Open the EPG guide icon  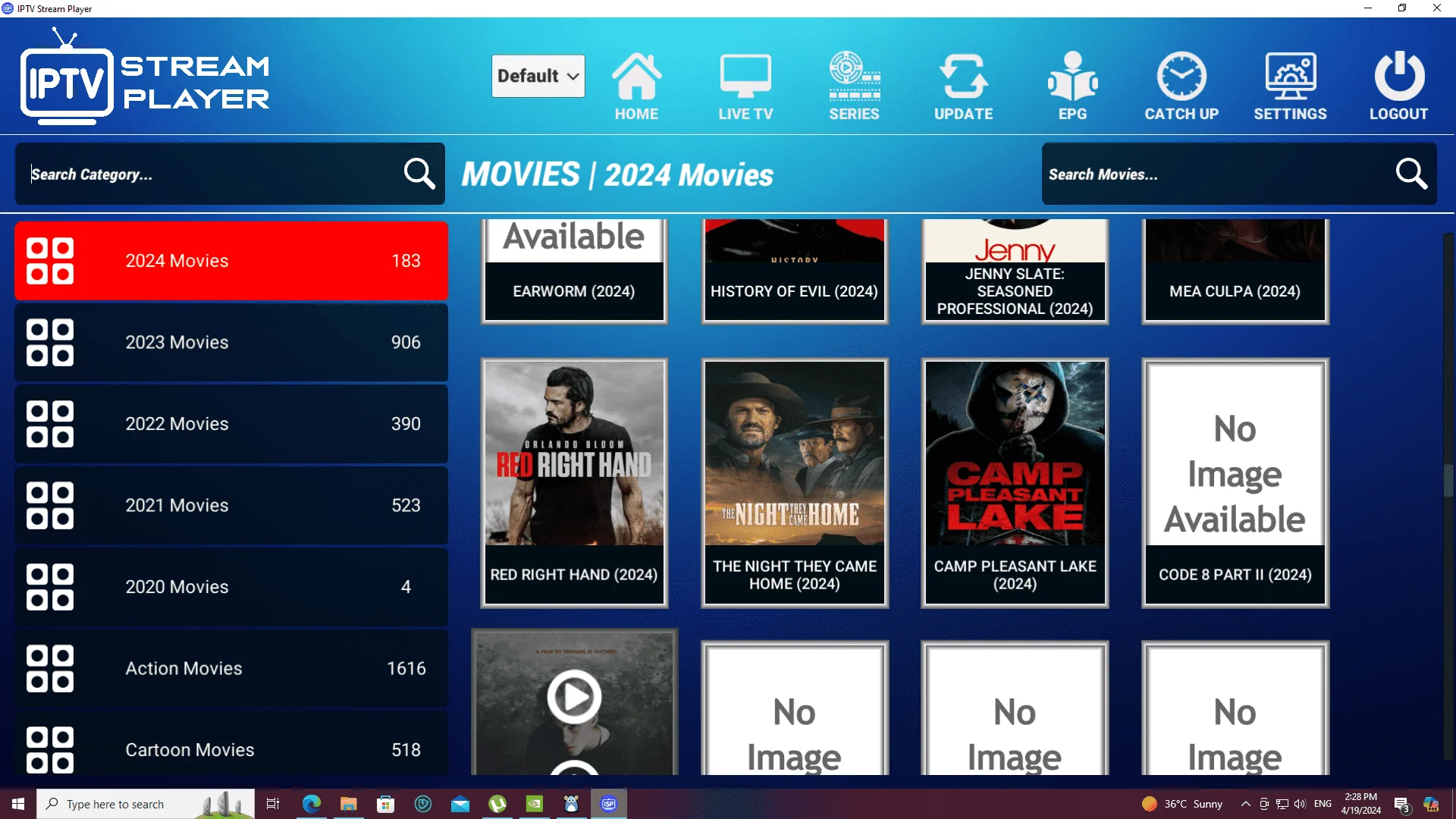pyautogui.click(x=1072, y=76)
